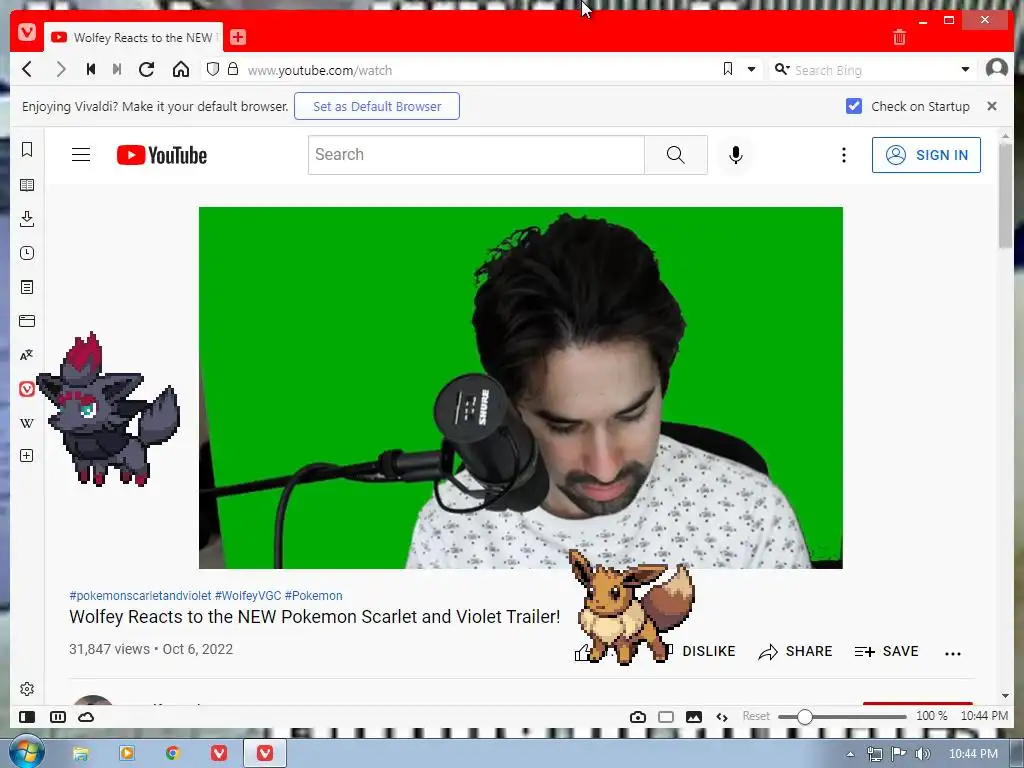Open closed tabs trash icon
1024x768 pixels.
(x=899, y=37)
